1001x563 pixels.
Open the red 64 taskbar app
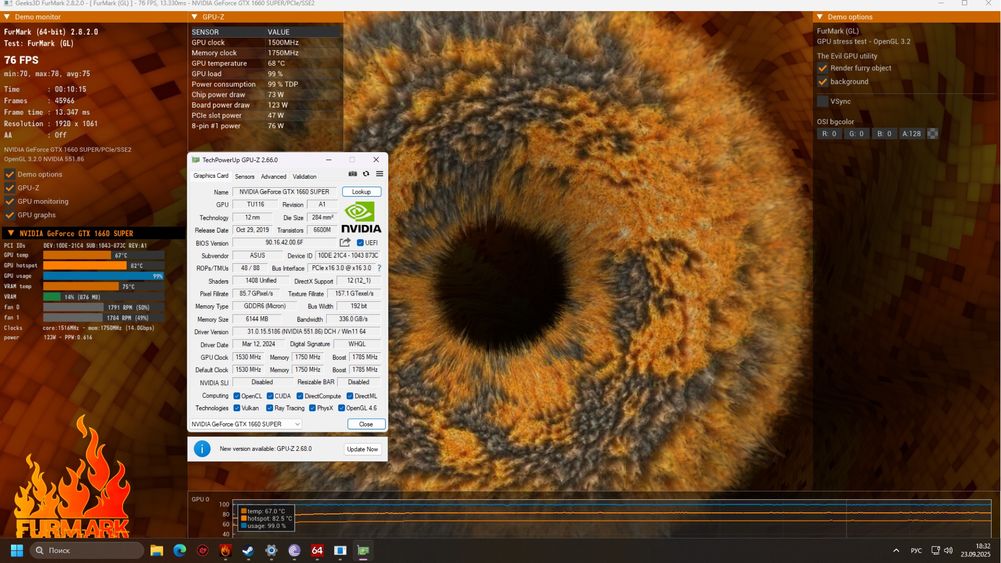pos(317,550)
